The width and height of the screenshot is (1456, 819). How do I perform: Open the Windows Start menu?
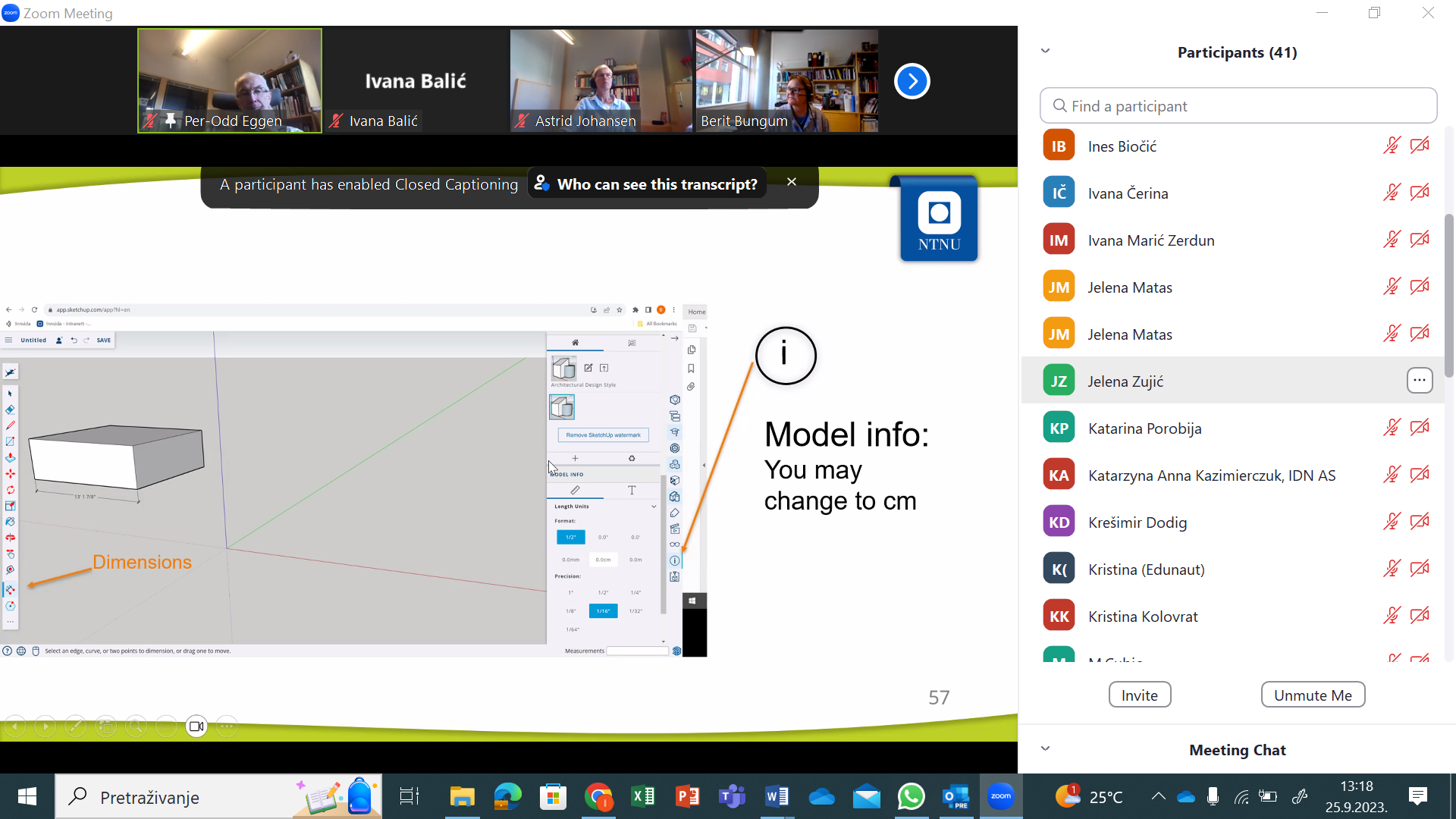coord(27,796)
